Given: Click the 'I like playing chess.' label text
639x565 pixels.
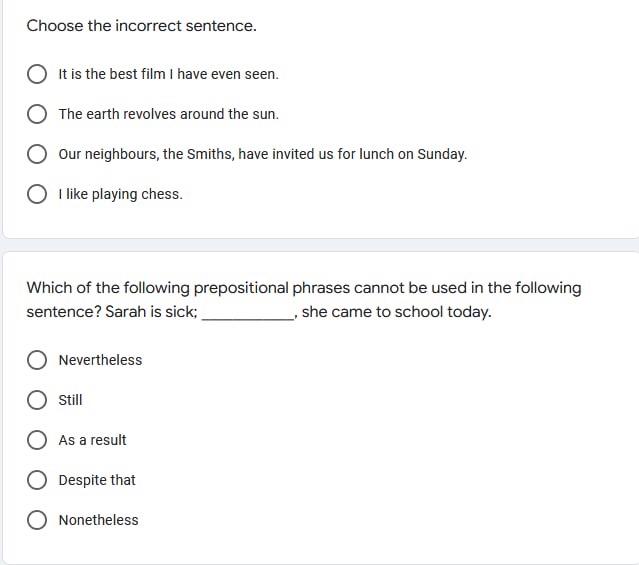Looking at the screenshot, I should 120,194.
